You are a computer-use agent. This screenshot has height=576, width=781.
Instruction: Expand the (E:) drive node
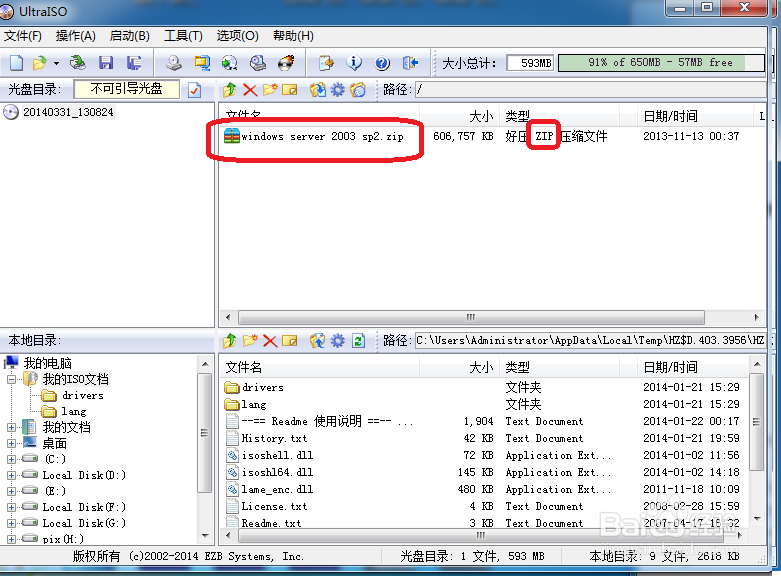[11, 491]
